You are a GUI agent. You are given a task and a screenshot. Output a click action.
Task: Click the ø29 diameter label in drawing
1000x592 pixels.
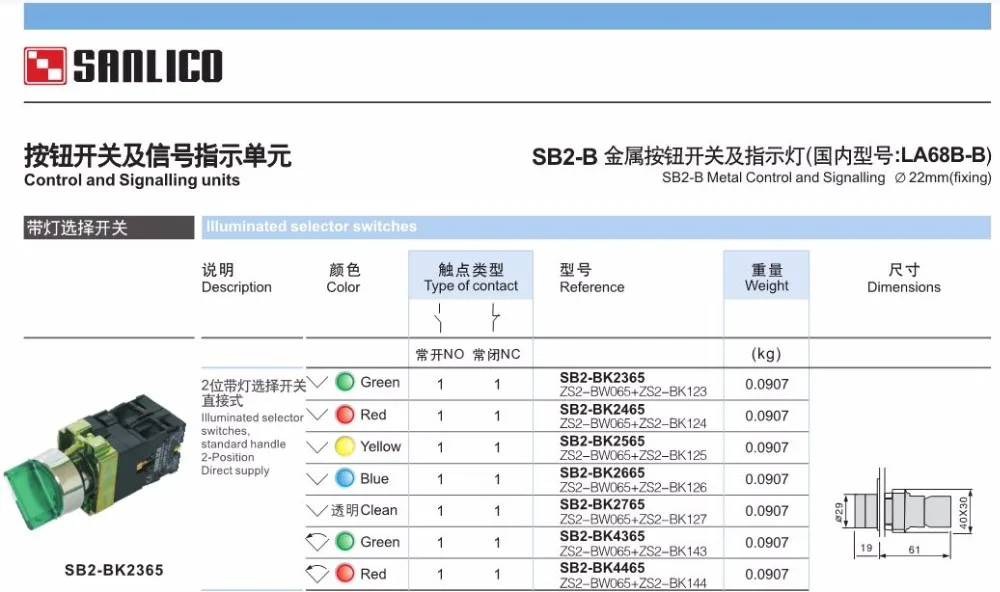tap(839, 511)
